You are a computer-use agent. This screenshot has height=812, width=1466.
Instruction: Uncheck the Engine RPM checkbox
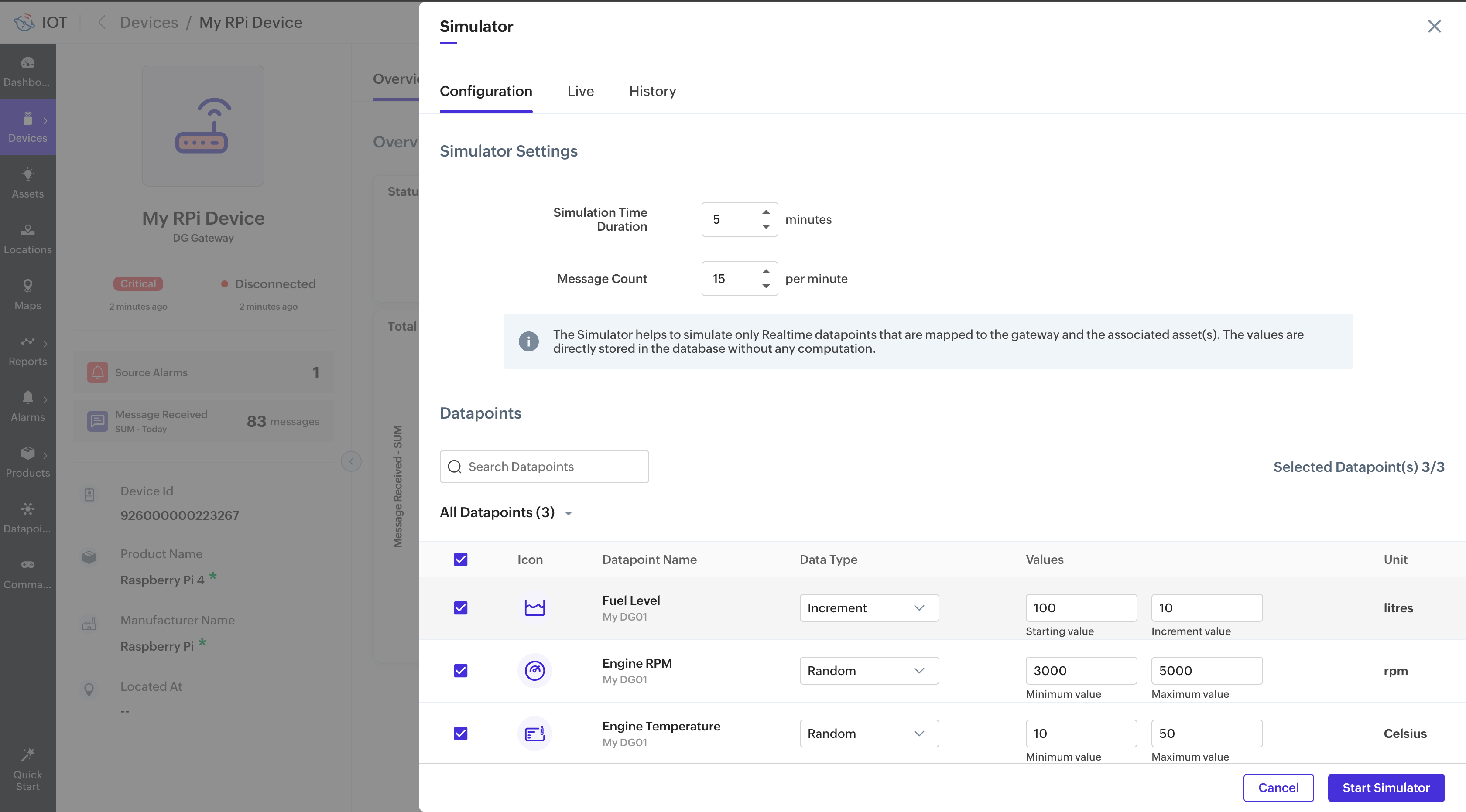460,671
